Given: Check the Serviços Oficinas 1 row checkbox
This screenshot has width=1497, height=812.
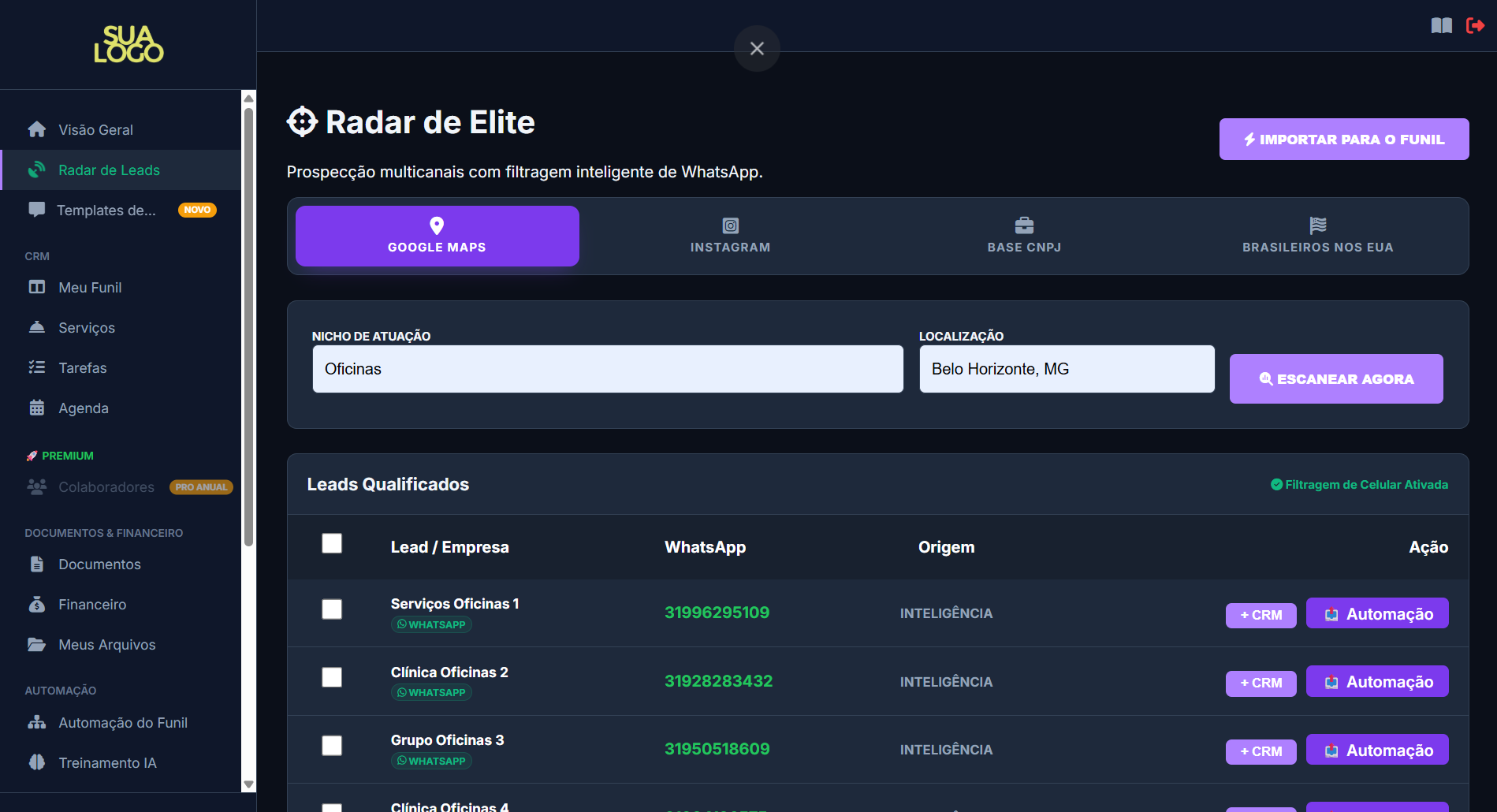Looking at the screenshot, I should 332,609.
